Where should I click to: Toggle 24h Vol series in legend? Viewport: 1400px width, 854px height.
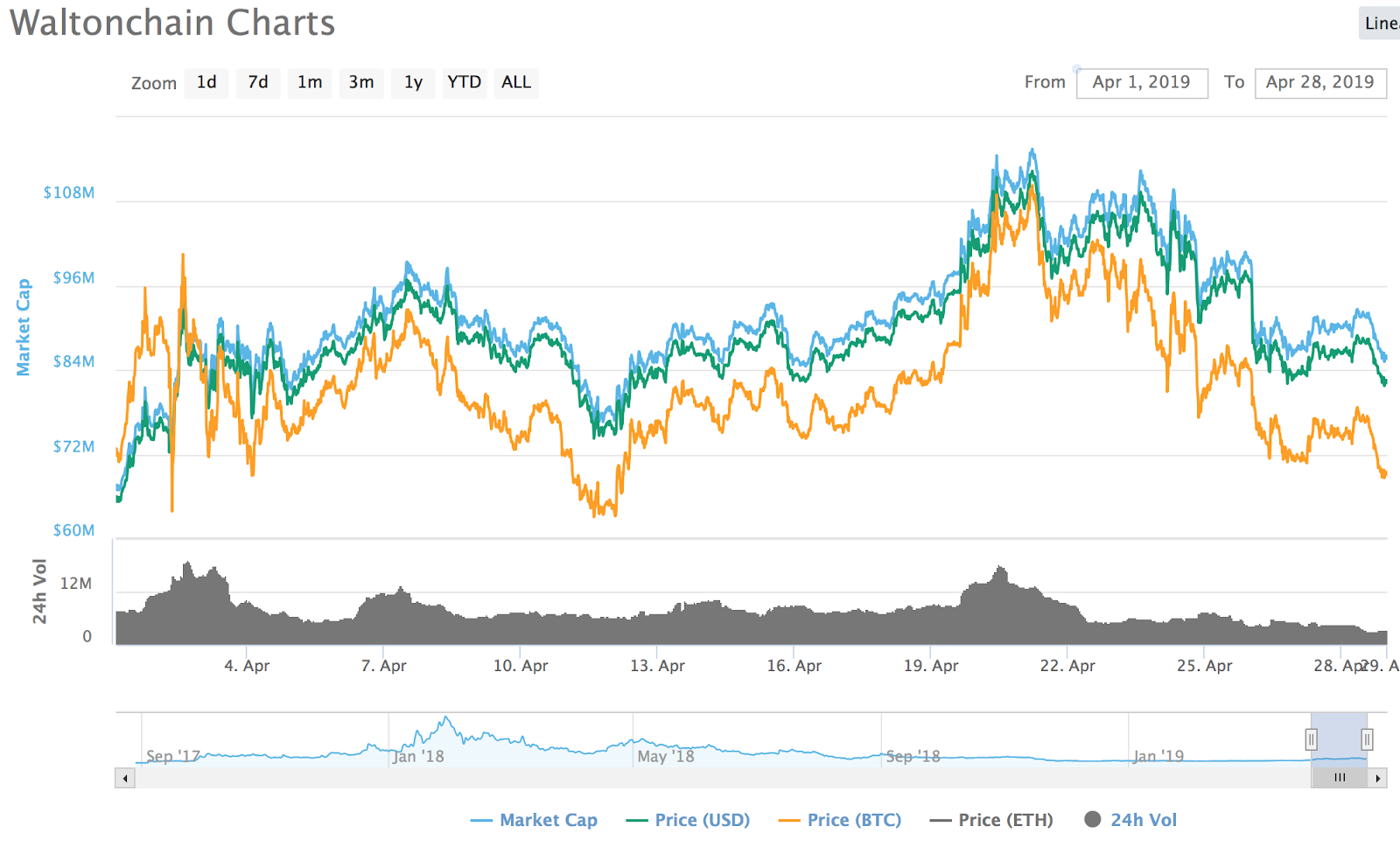point(1130,821)
